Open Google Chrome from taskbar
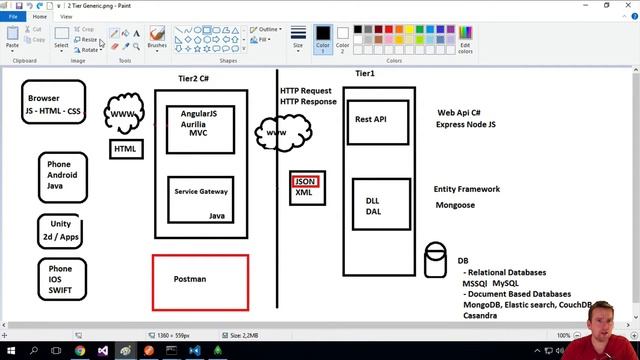 click(x=80, y=351)
